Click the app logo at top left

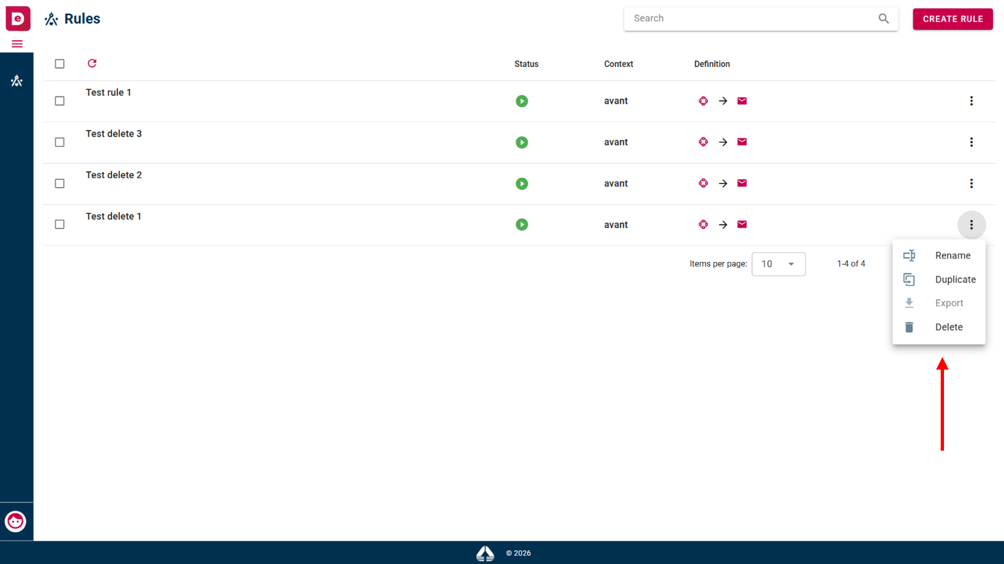[17, 18]
